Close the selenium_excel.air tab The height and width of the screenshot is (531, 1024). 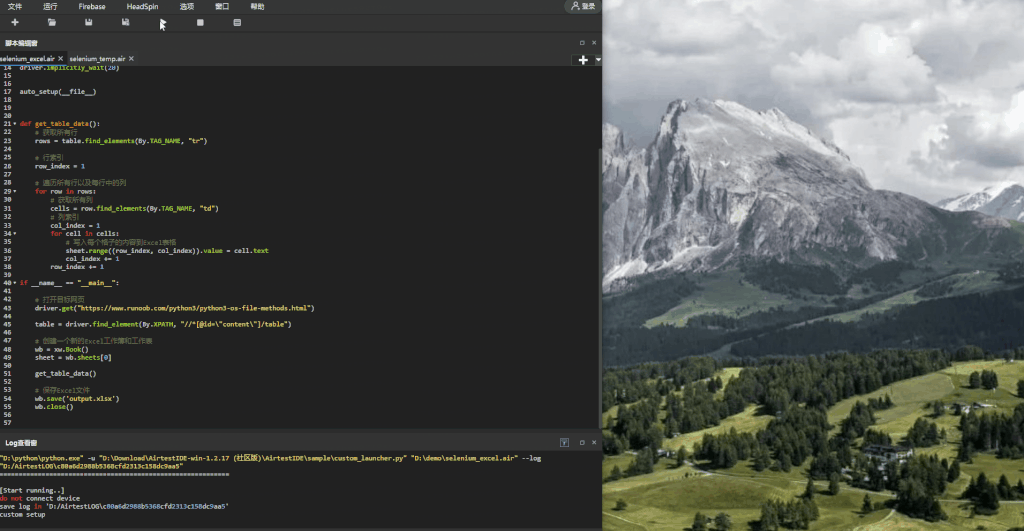tap(61, 59)
